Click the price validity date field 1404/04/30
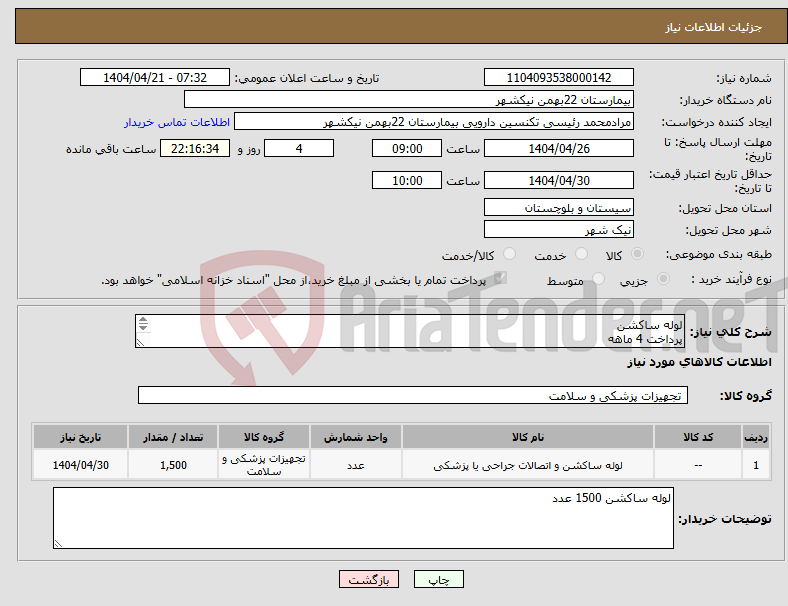The image size is (788, 606). point(558,180)
